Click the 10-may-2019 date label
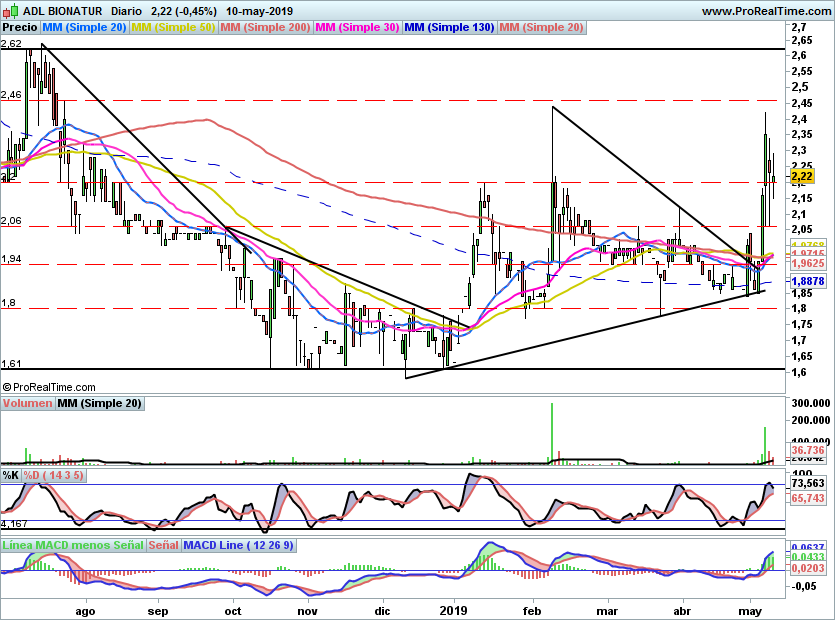This screenshot has width=835, height=620. click(x=259, y=11)
